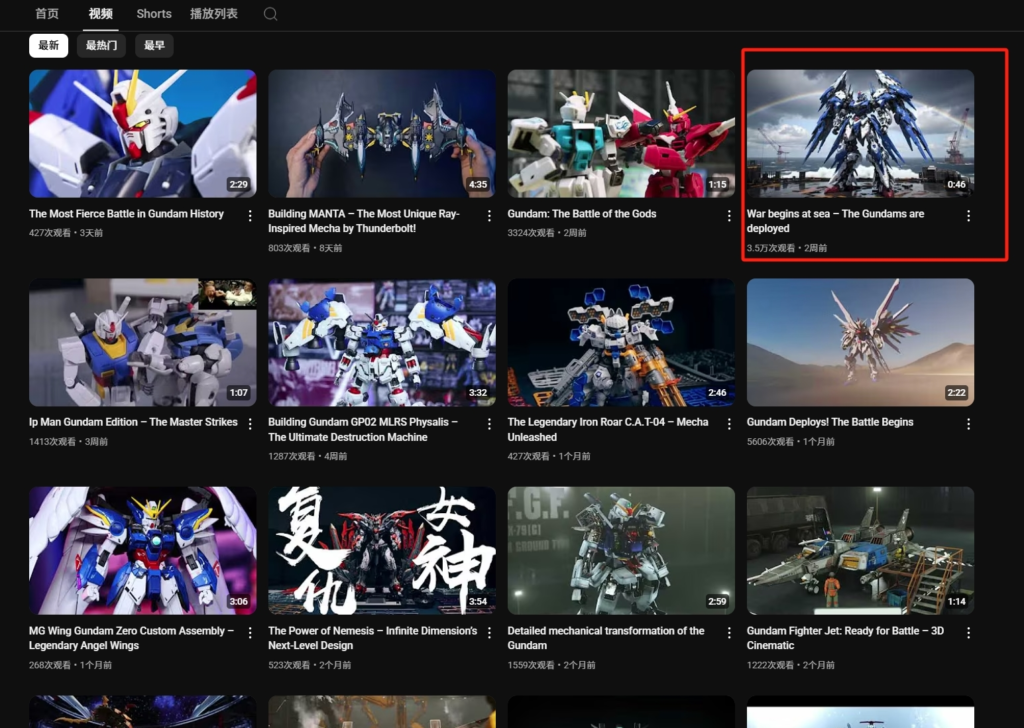This screenshot has height=728, width=1024.
Task: Sort videos by 最新 chip
Action: 48,46
